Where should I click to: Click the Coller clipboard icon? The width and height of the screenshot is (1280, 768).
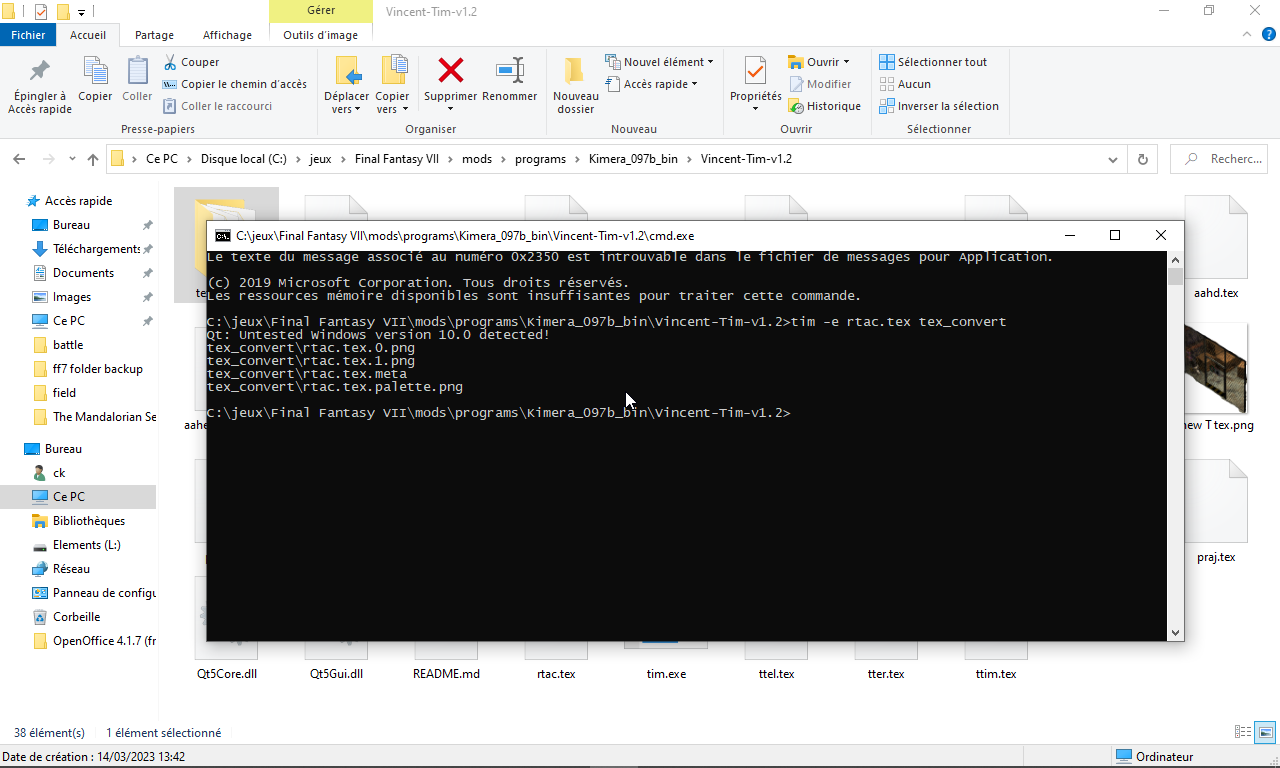click(x=137, y=71)
